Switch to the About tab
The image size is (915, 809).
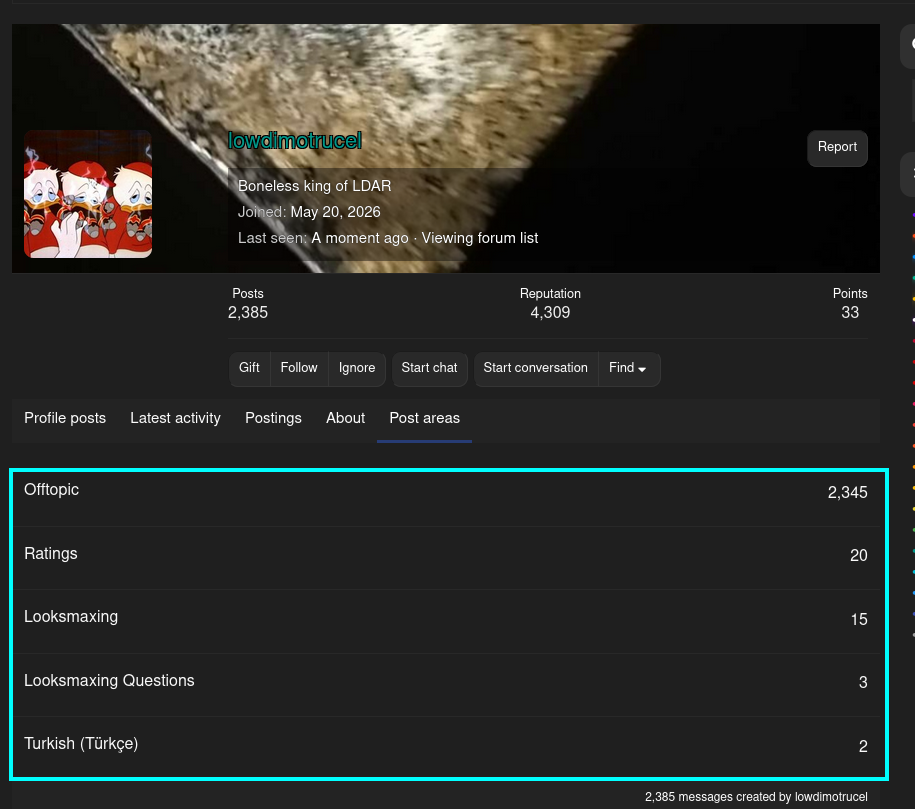coord(345,419)
